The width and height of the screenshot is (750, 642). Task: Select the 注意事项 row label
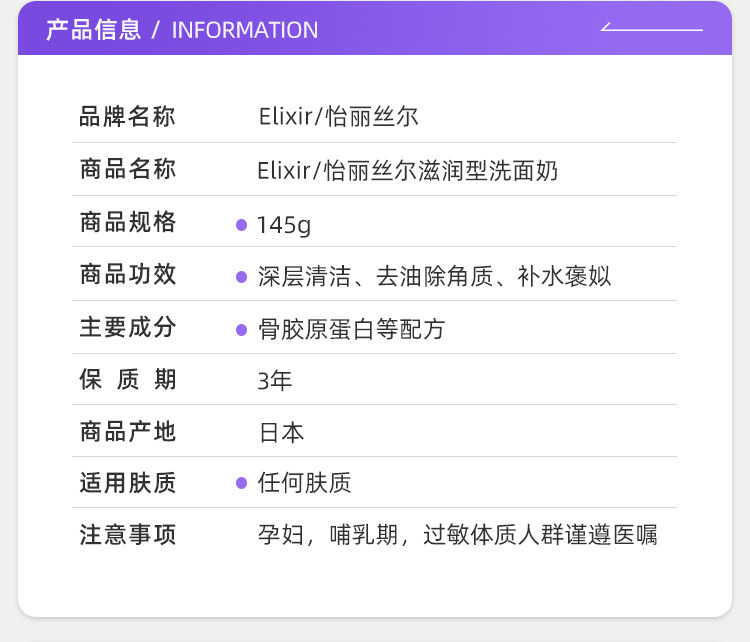127,535
